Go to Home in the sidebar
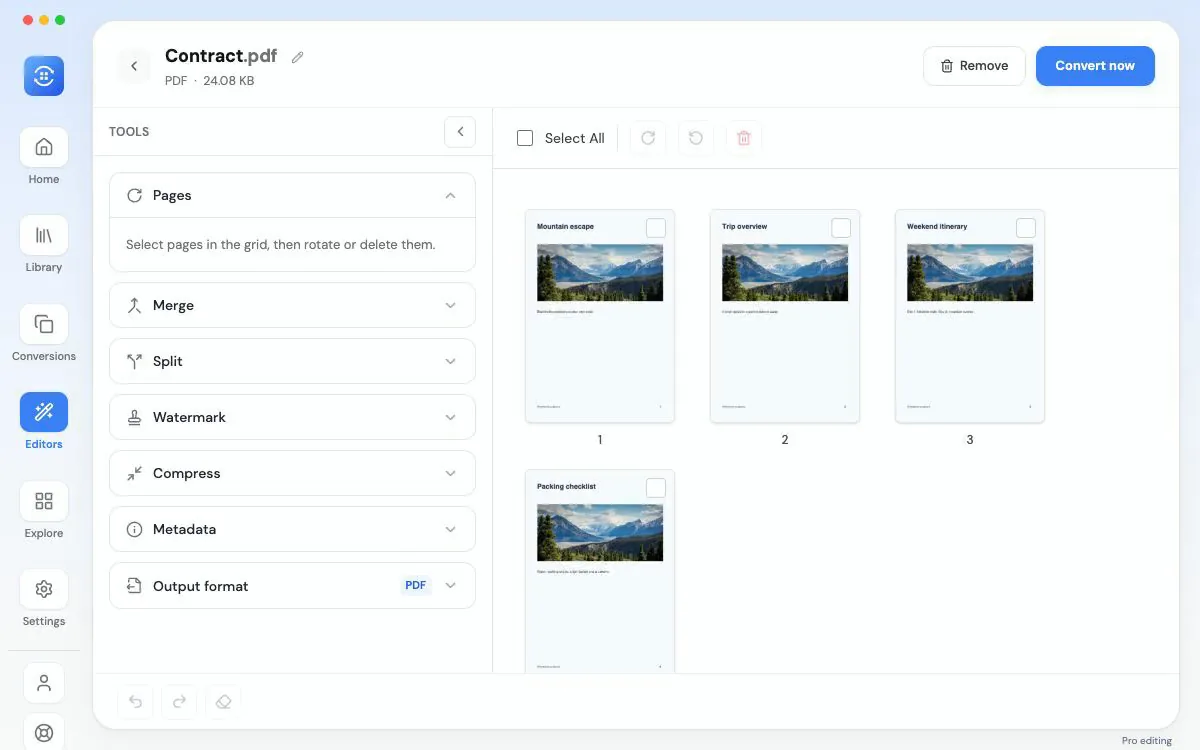 (x=44, y=158)
